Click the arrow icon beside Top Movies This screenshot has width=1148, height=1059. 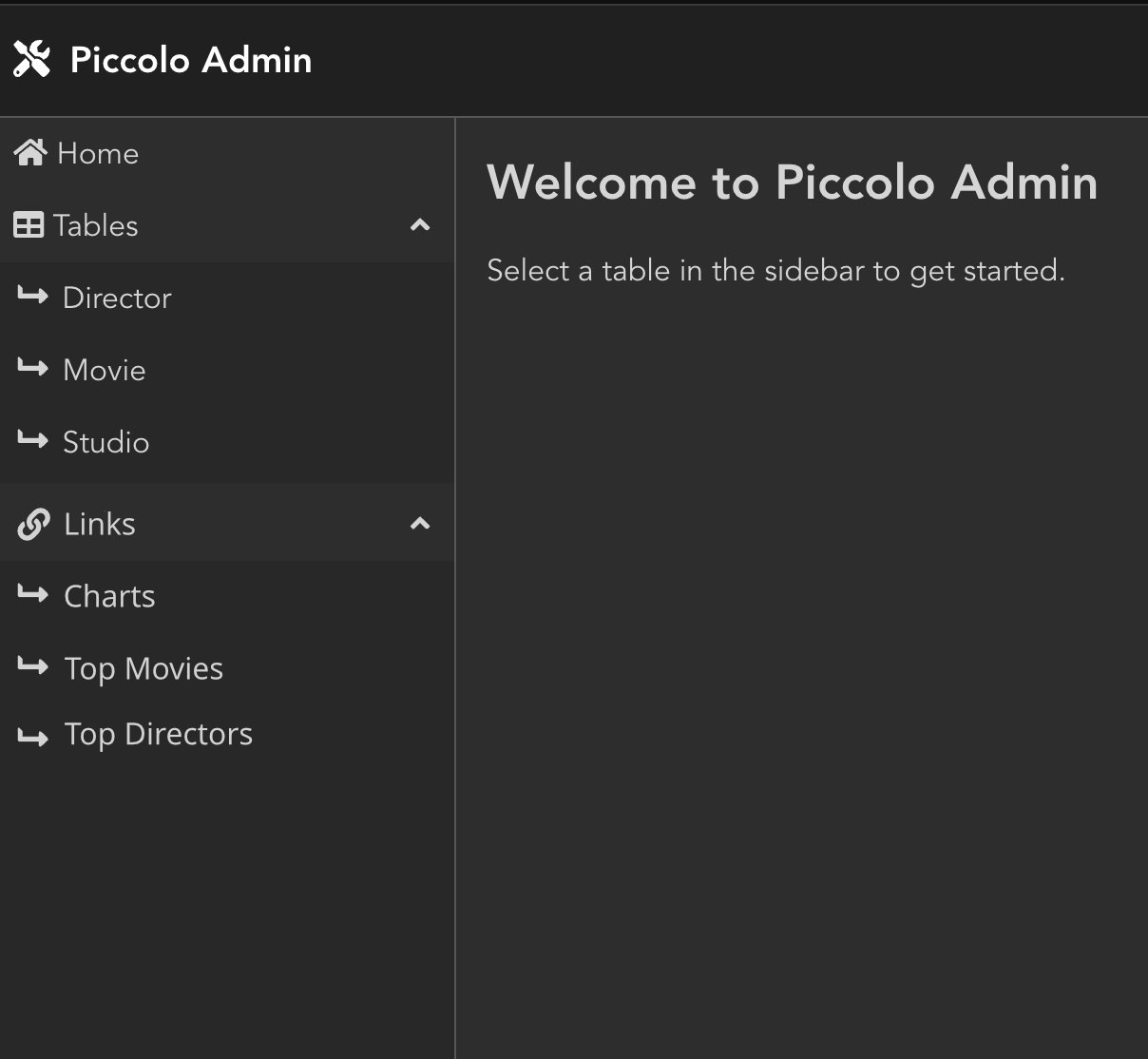coord(32,667)
